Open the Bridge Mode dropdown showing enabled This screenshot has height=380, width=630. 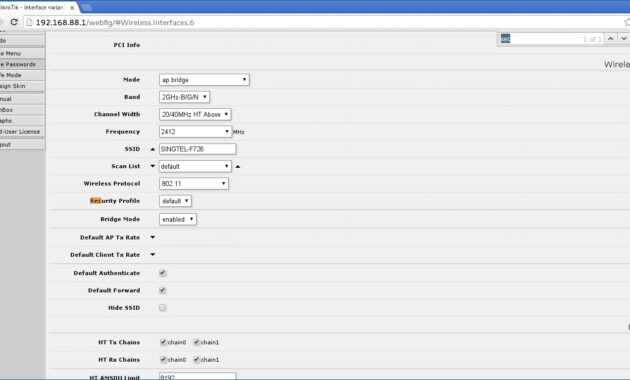[178, 219]
